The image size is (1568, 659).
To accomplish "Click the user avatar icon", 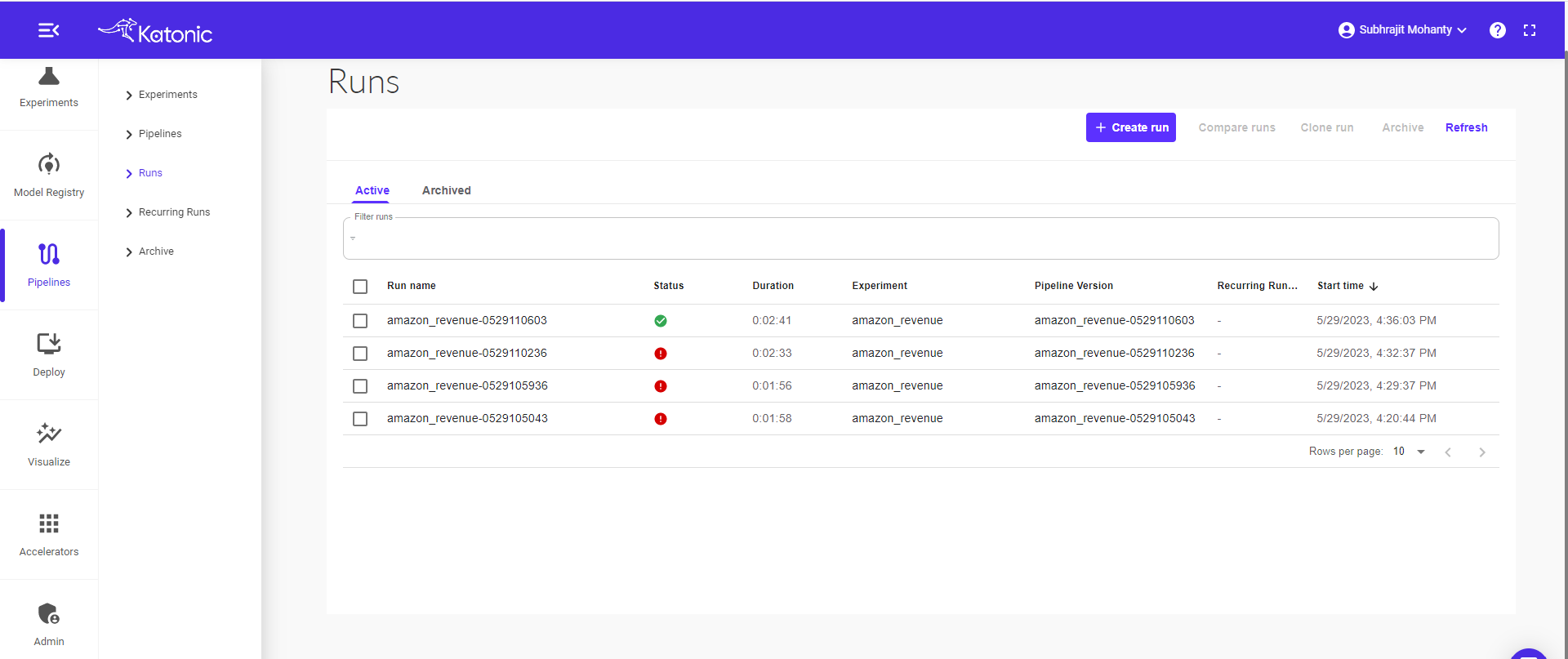I will tap(1346, 30).
